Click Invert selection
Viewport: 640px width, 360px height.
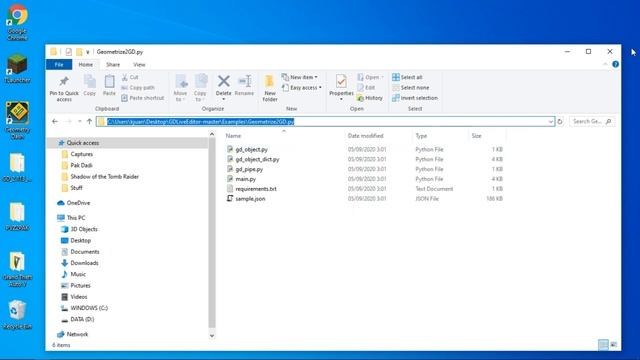coord(415,98)
